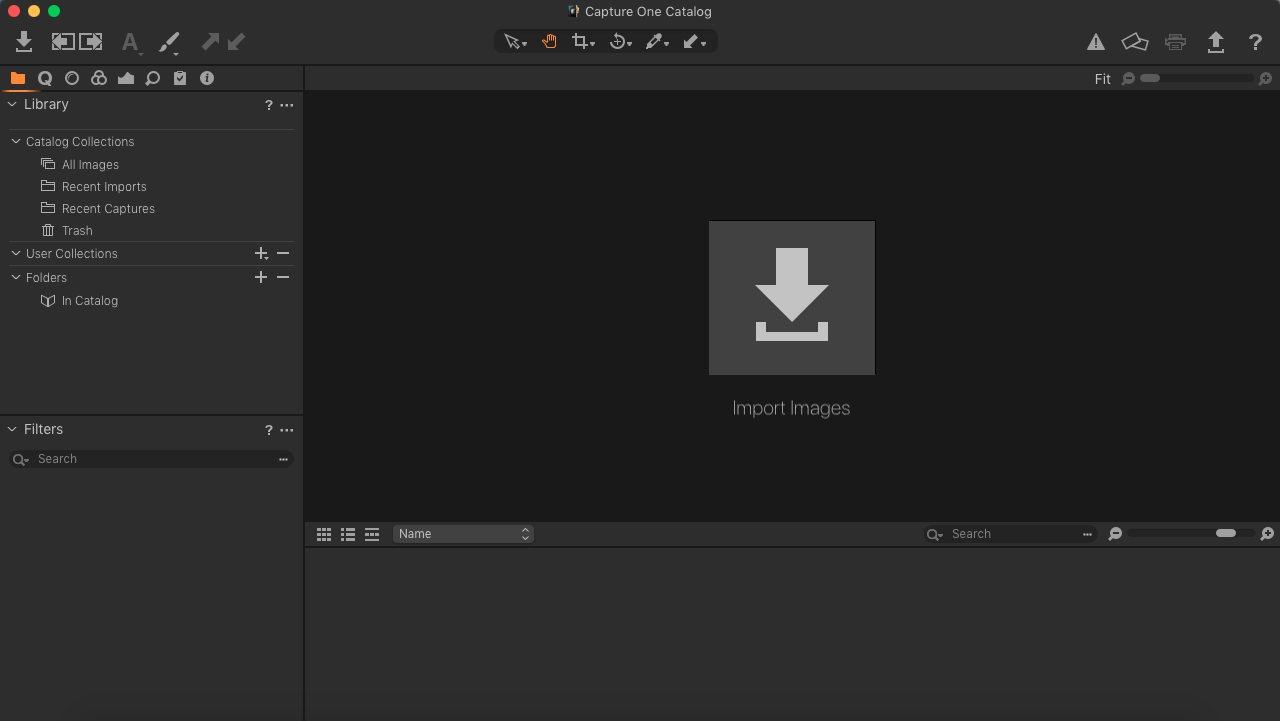
Task: Open the Help question mark icon
Action: tap(1256, 41)
